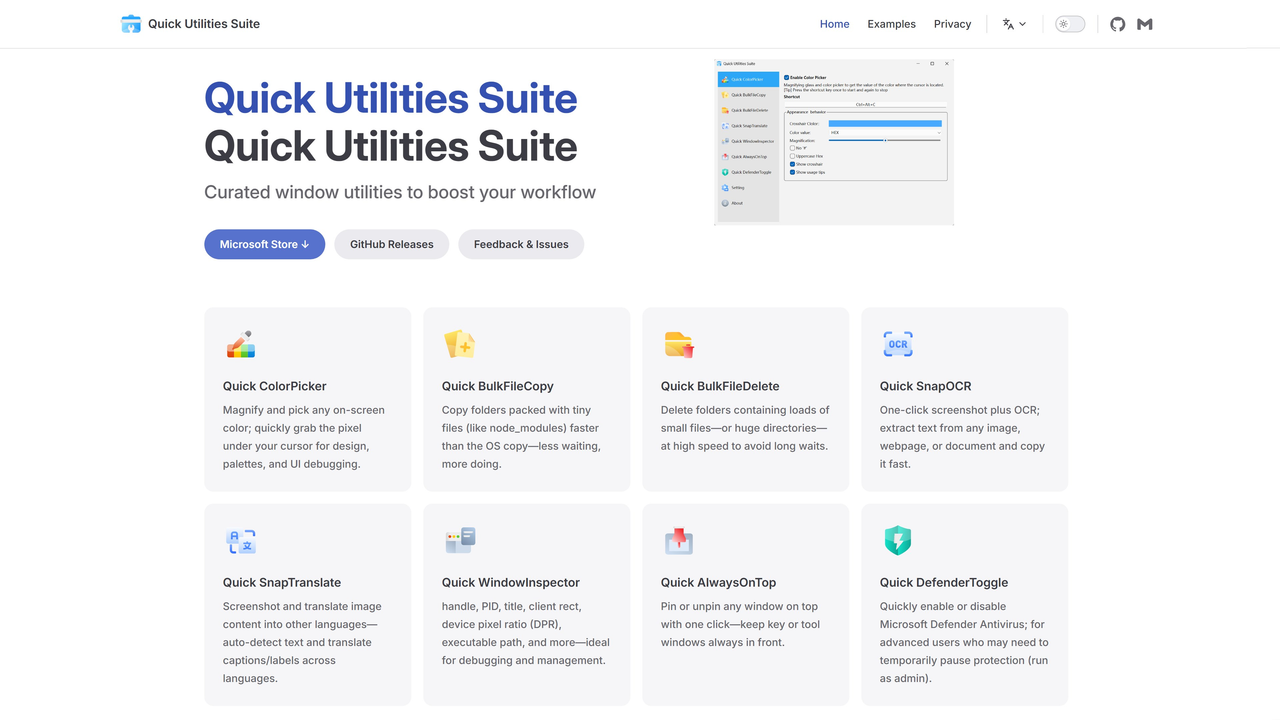Click the Quick BulkFileDelete card title
Viewport: 1280px width, 720px height.
tap(720, 386)
